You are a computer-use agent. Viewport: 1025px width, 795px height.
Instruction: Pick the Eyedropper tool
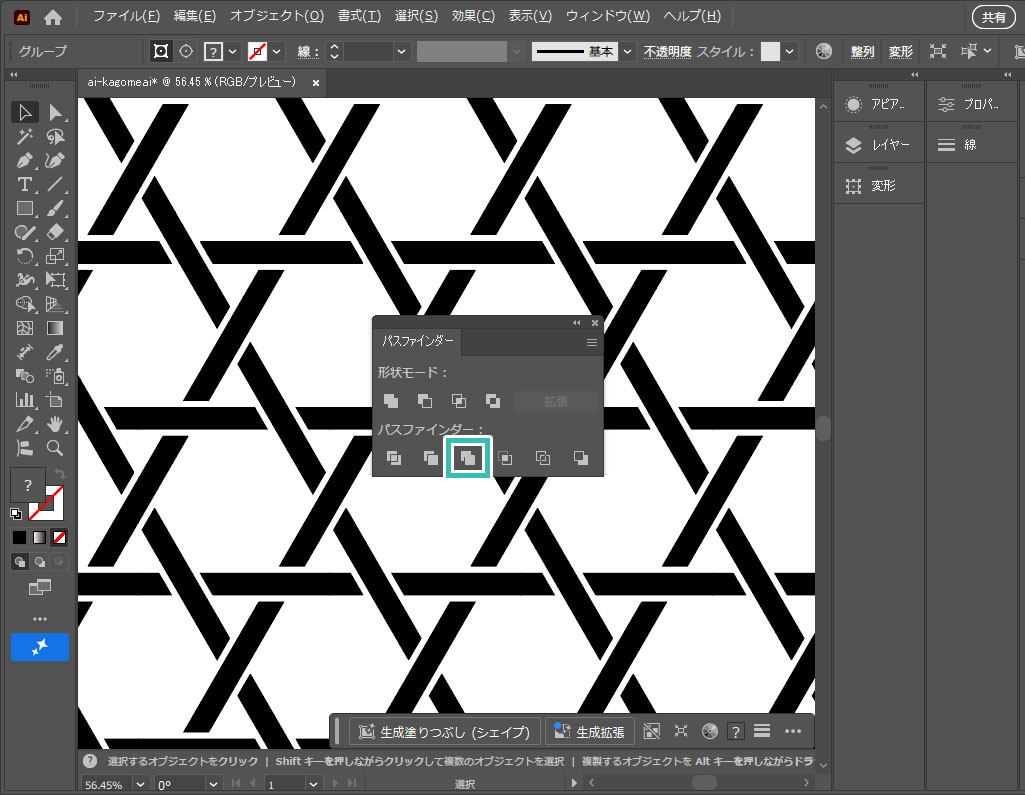(56, 352)
